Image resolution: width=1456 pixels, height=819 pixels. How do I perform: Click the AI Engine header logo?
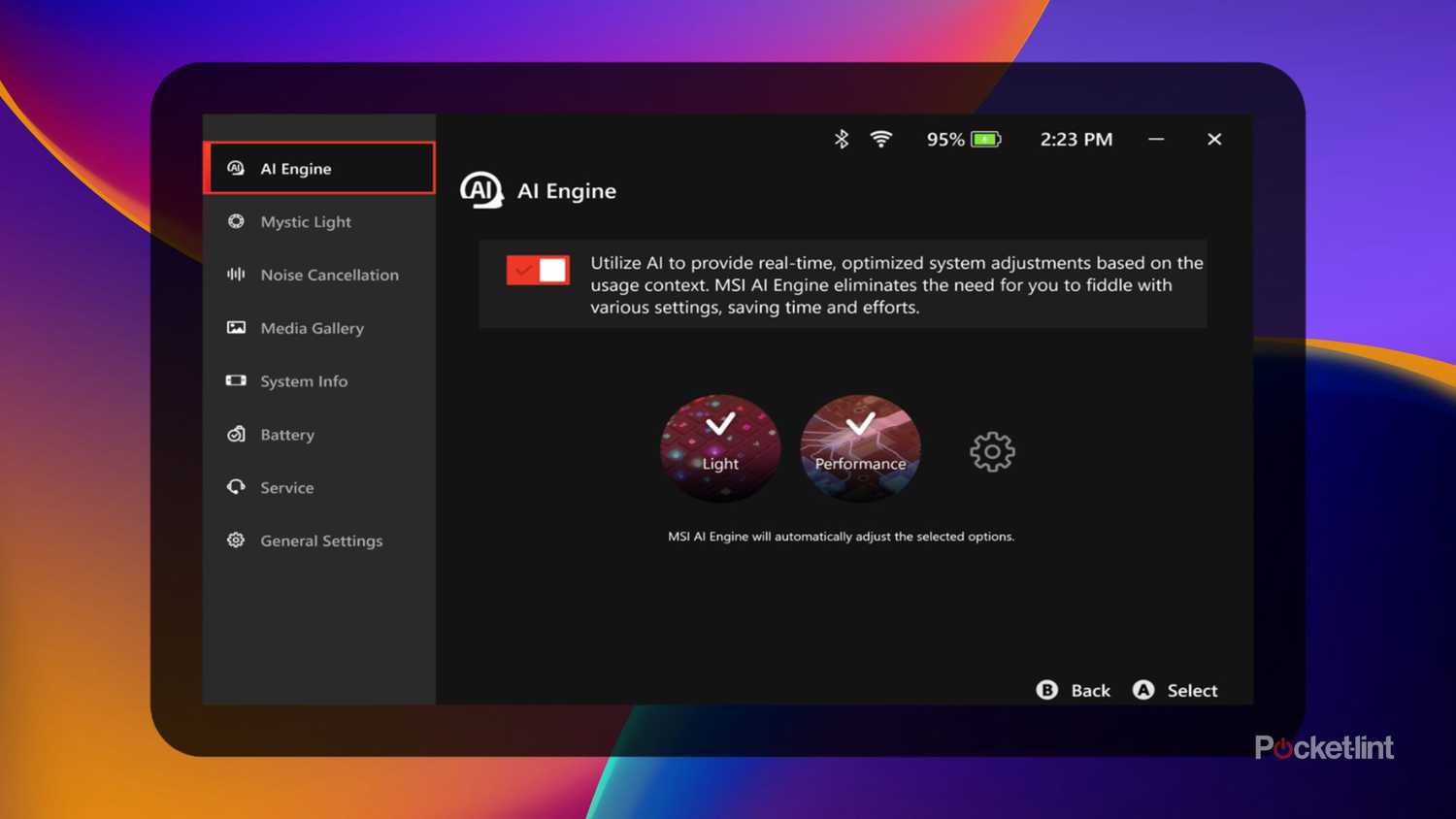point(481,190)
